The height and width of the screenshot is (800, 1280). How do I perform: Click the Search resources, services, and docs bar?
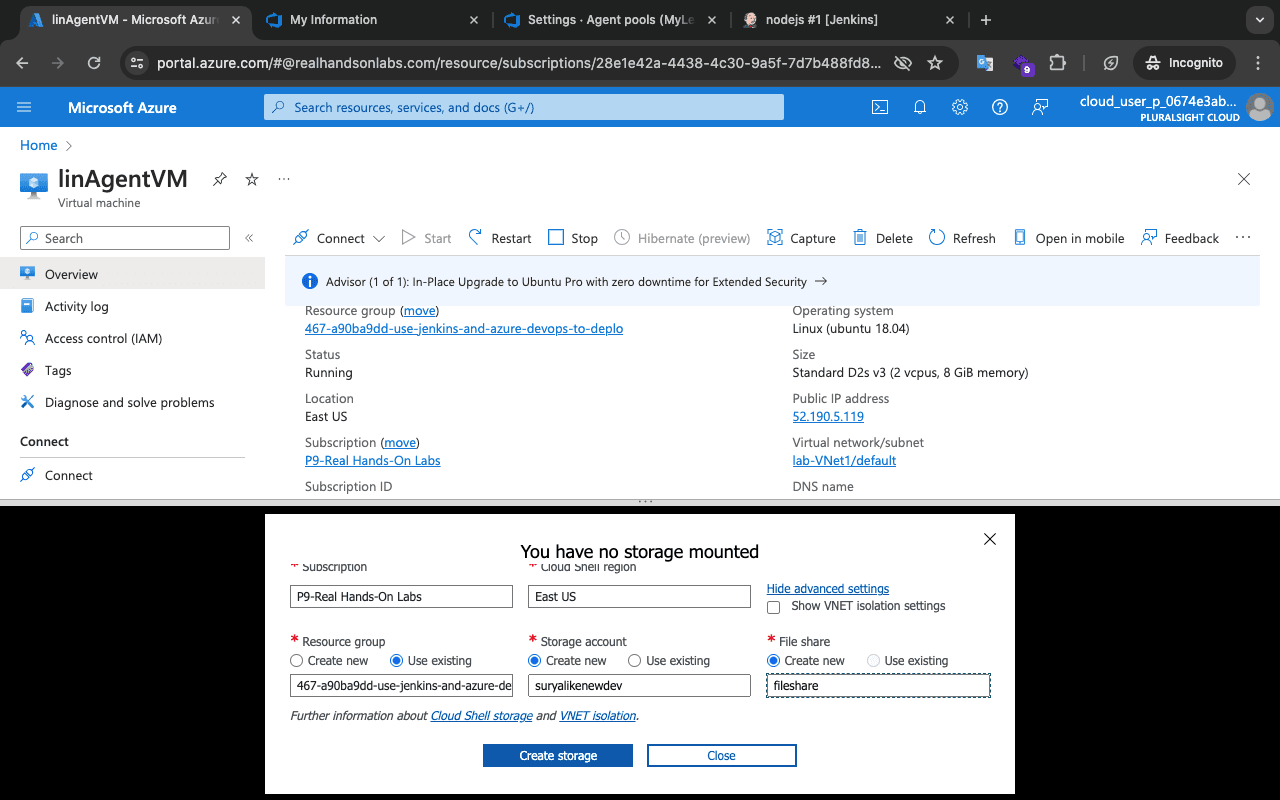tap(524, 107)
